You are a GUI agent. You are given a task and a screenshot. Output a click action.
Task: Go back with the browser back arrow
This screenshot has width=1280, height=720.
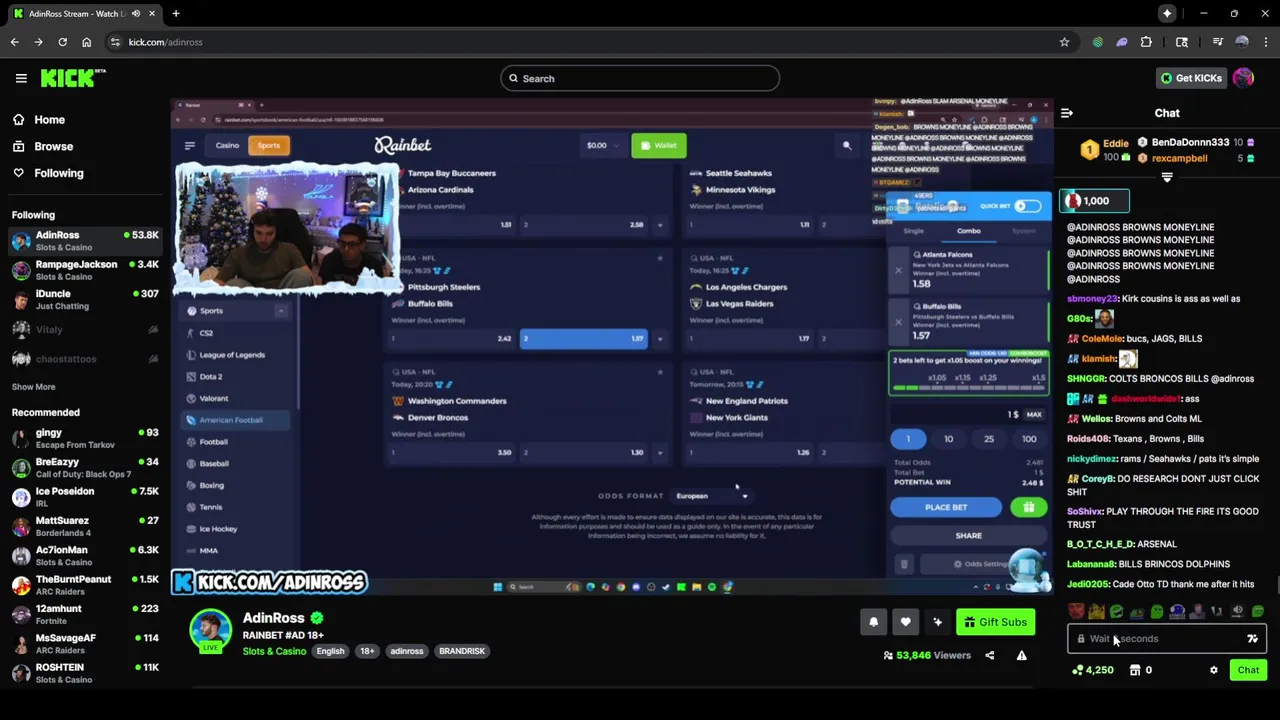[x=14, y=42]
